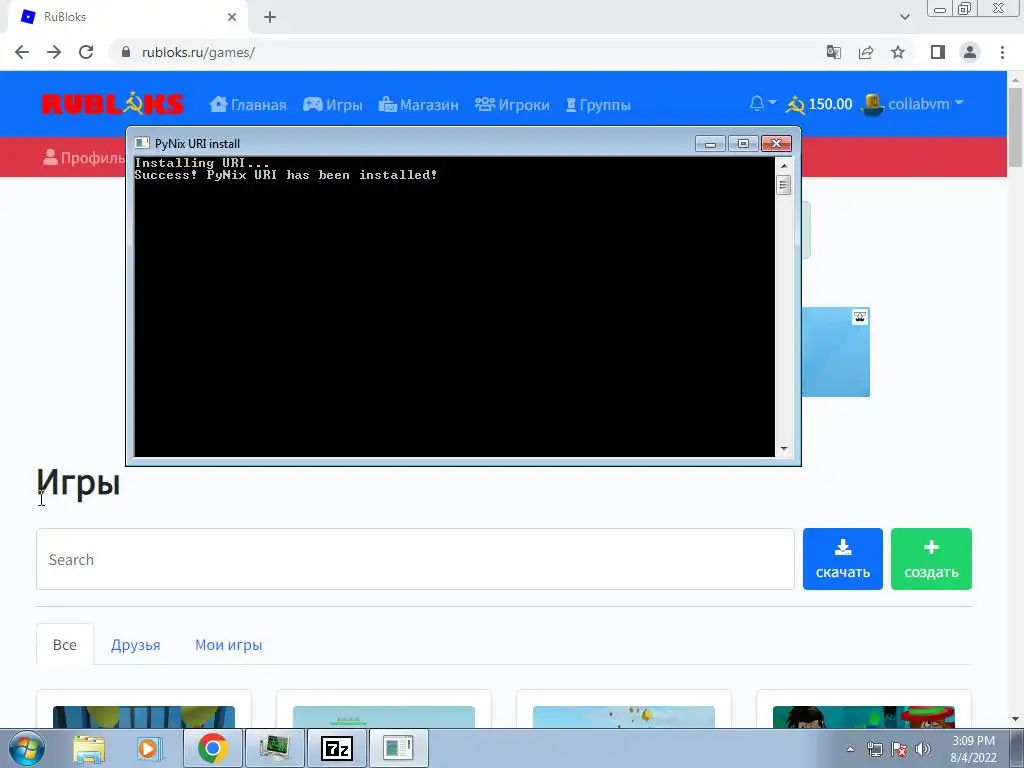Click the network tray icon

[x=874, y=749]
